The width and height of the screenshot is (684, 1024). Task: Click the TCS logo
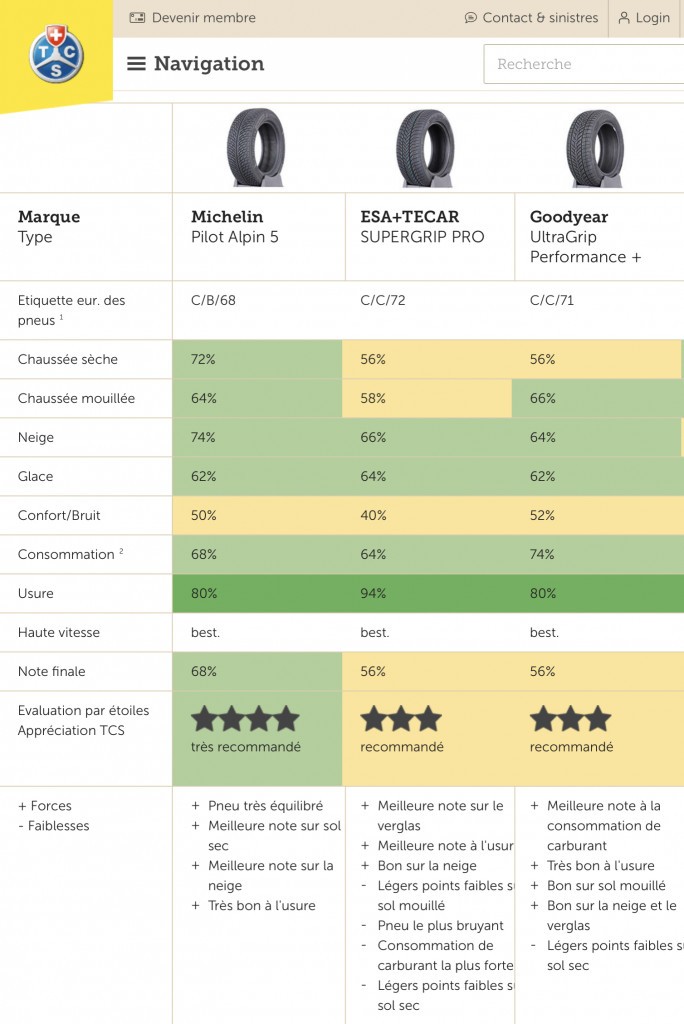pyautogui.click(x=57, y=54)
